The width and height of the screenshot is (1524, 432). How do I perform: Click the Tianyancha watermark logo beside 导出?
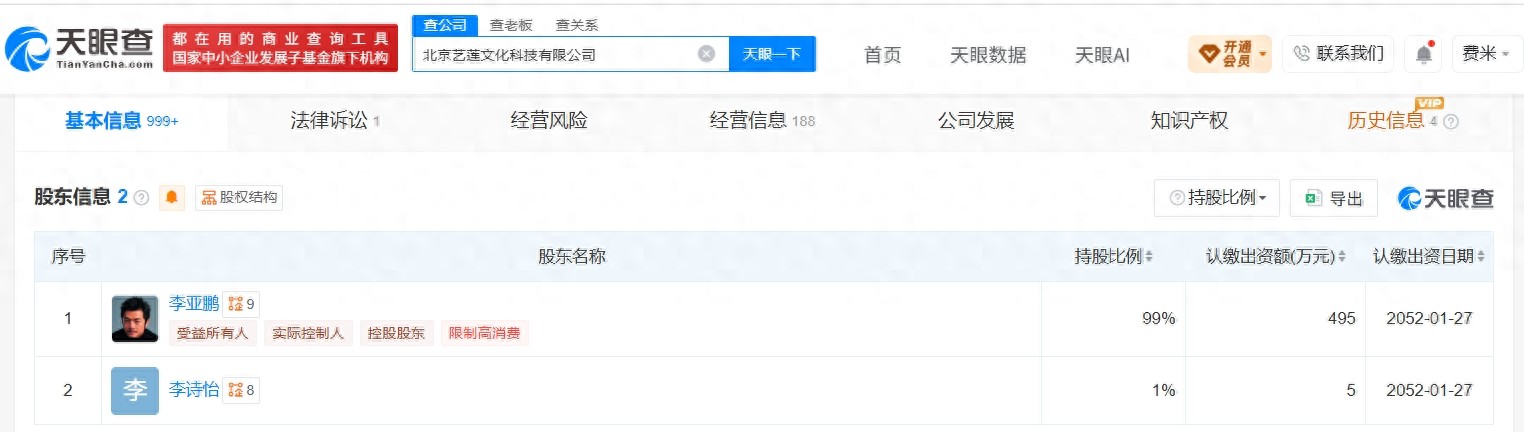[1445, 198]
